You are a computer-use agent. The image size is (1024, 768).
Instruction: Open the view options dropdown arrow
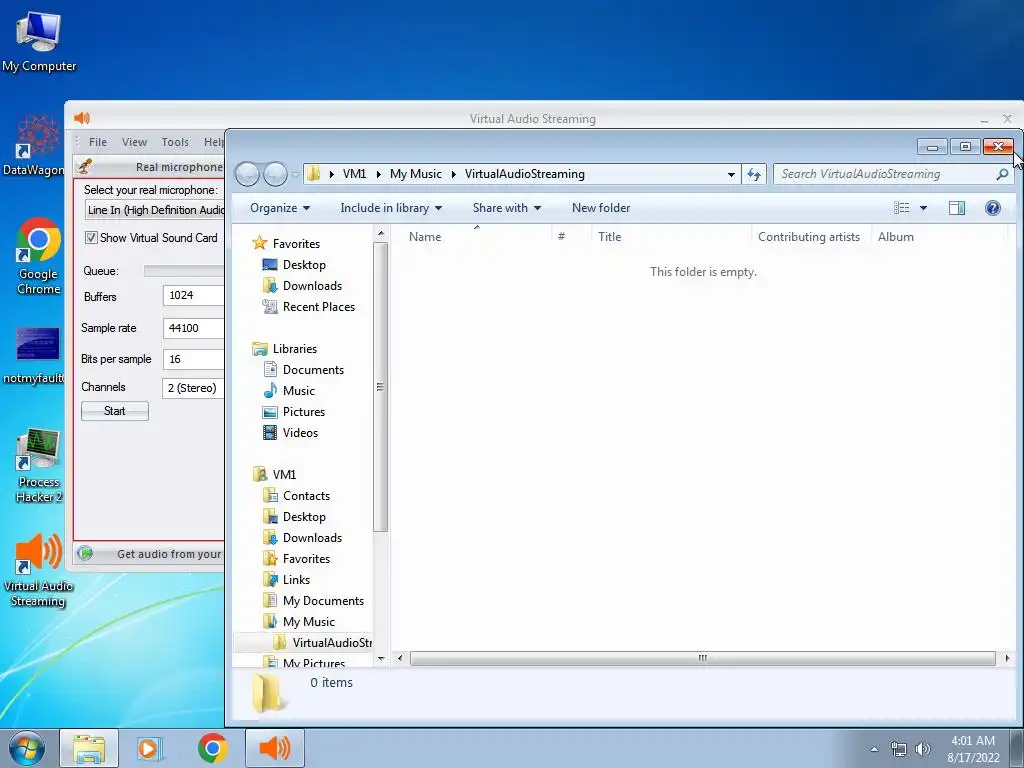pyautogui.click(x=923, y=208)
